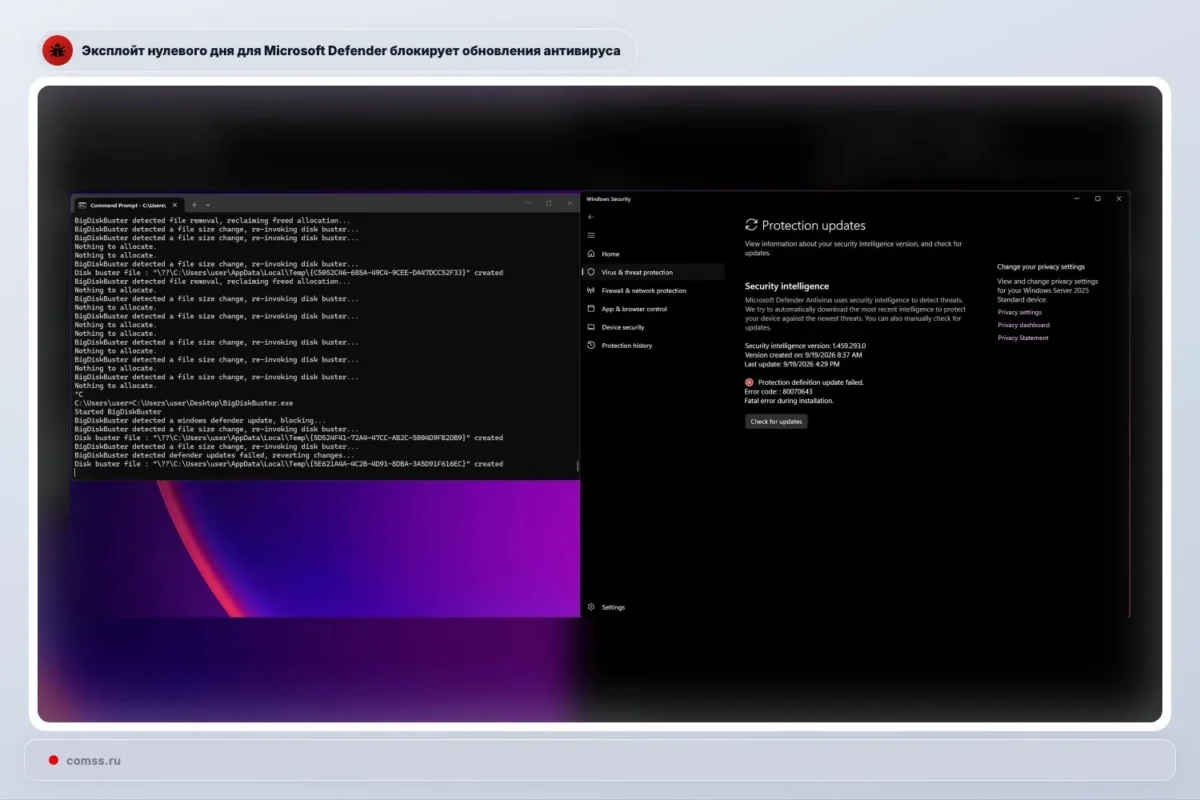
Task: Click the Russian headline about Microsoft Defender exploit
Action: click(351, 51)
